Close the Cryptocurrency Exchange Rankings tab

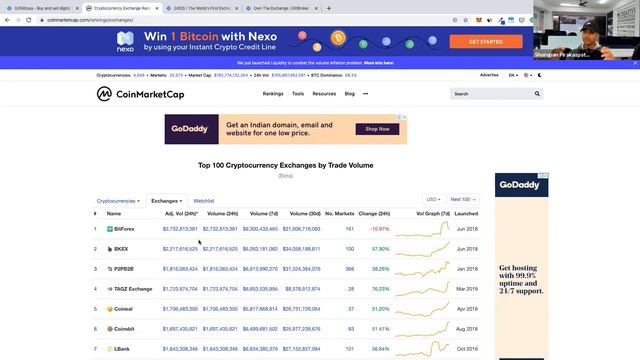tap(157, 8)
